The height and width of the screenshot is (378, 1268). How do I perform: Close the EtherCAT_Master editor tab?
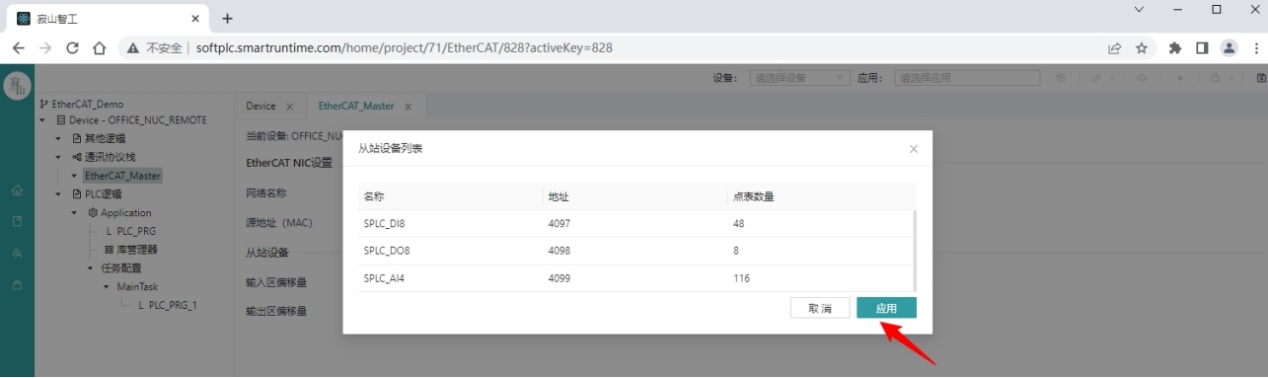click(x=408, y=106)
